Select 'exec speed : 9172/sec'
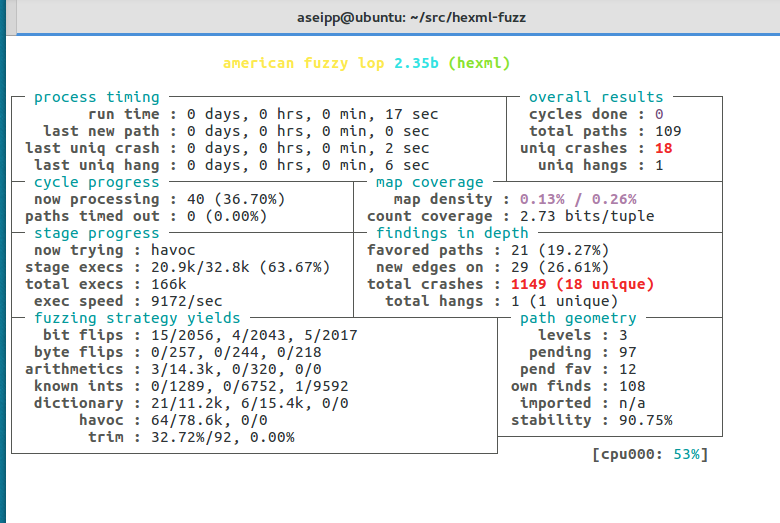This screenshot has width=780, height=523. pos(128,301)
